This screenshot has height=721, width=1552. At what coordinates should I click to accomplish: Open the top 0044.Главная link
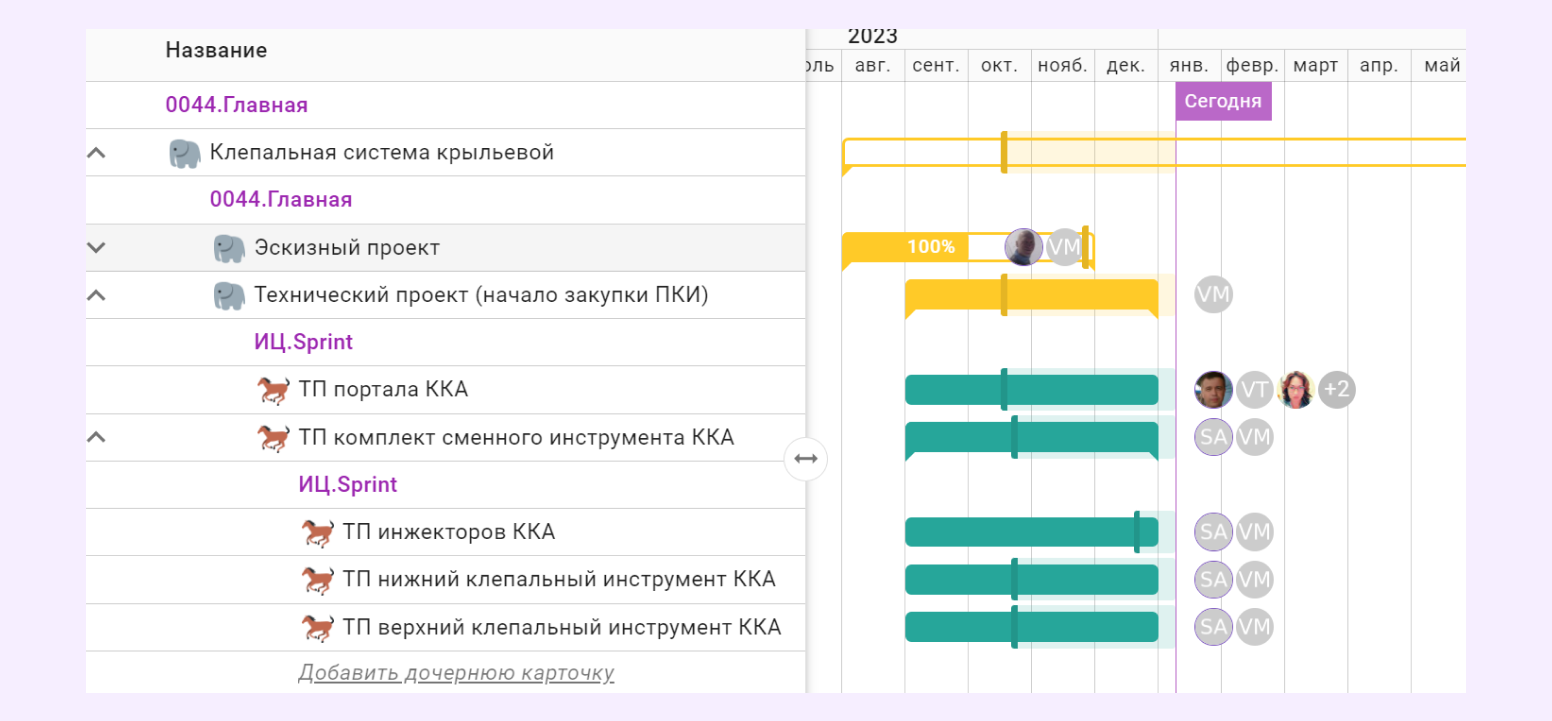click(x=237, y=105)
